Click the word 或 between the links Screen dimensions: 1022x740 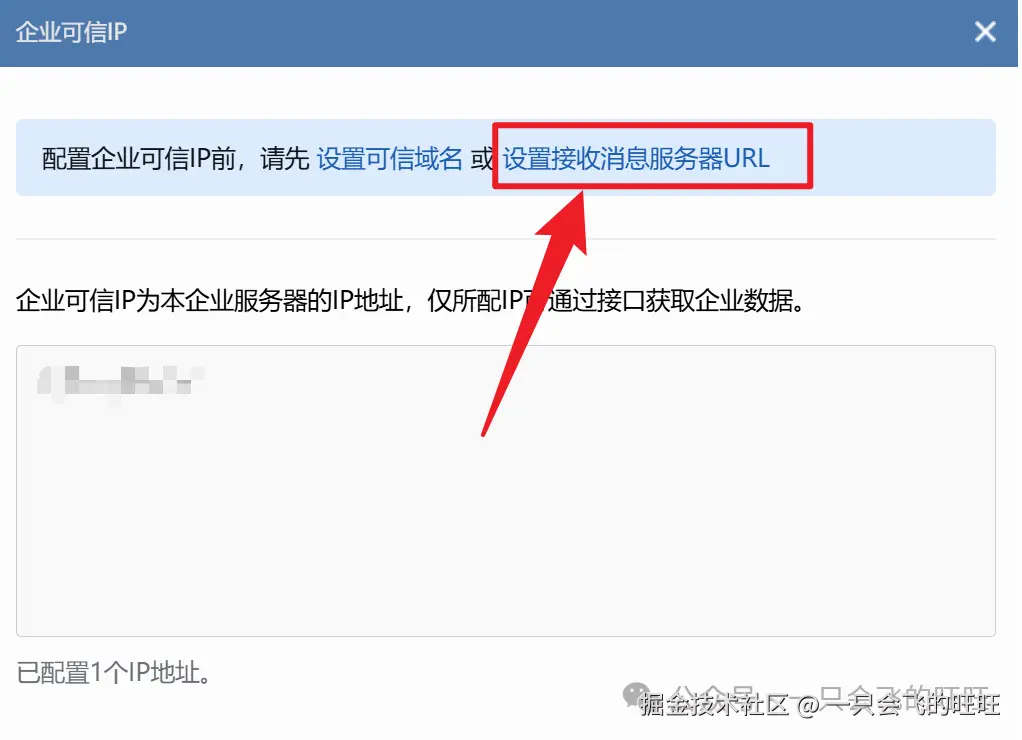(482, 158)
